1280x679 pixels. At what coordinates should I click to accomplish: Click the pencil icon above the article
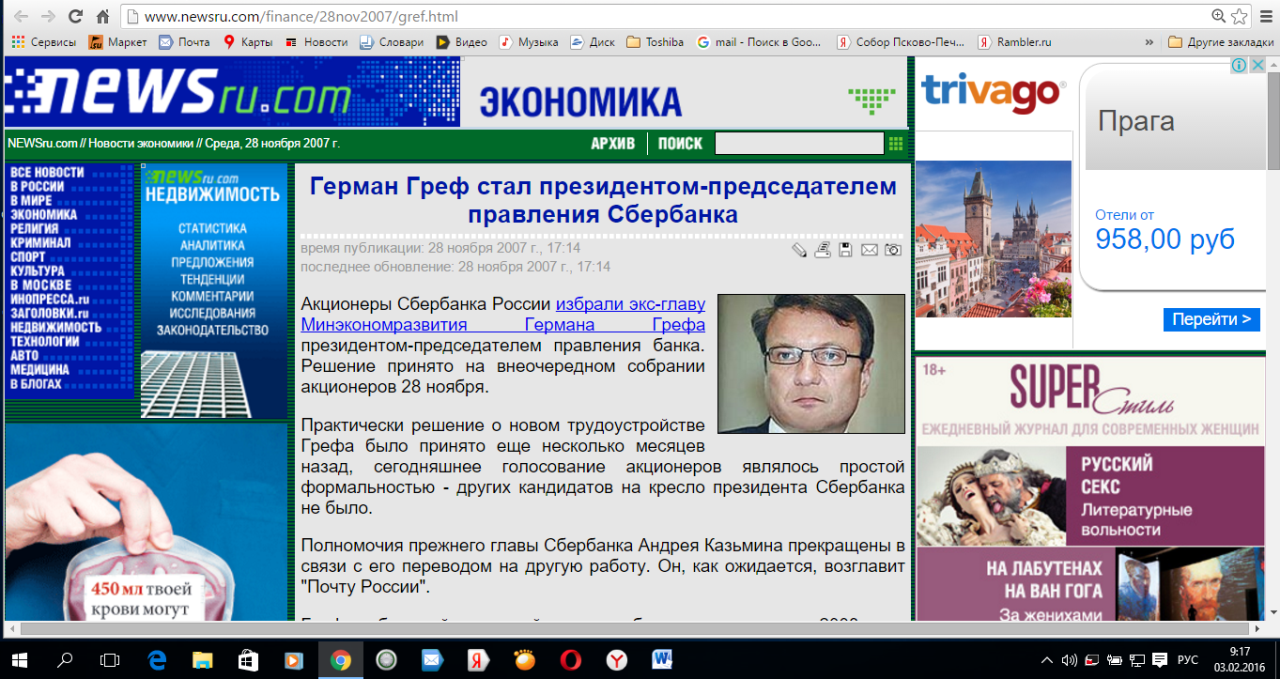tap(799, 250)
